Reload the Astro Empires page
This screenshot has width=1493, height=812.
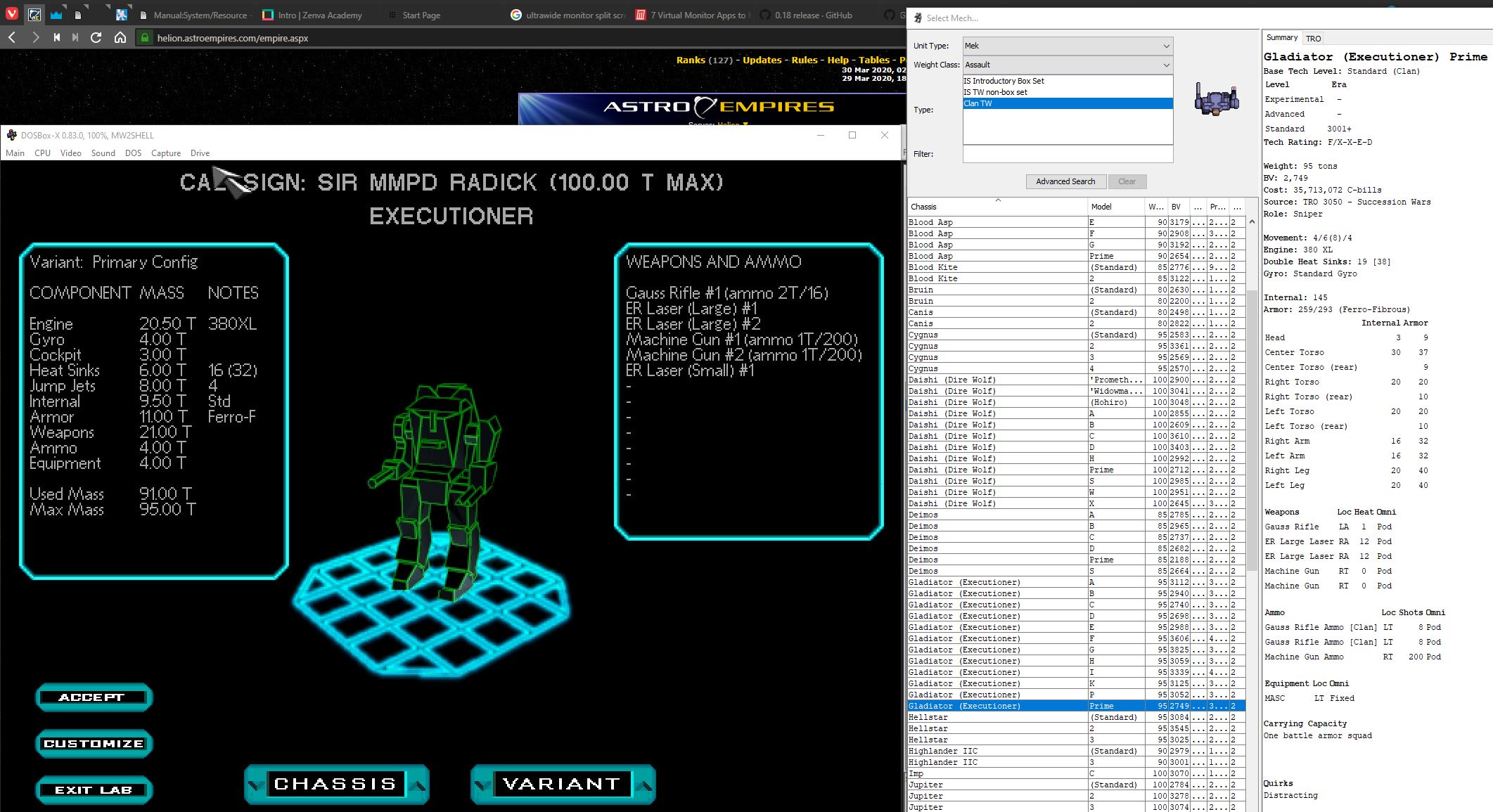point(96,38)
